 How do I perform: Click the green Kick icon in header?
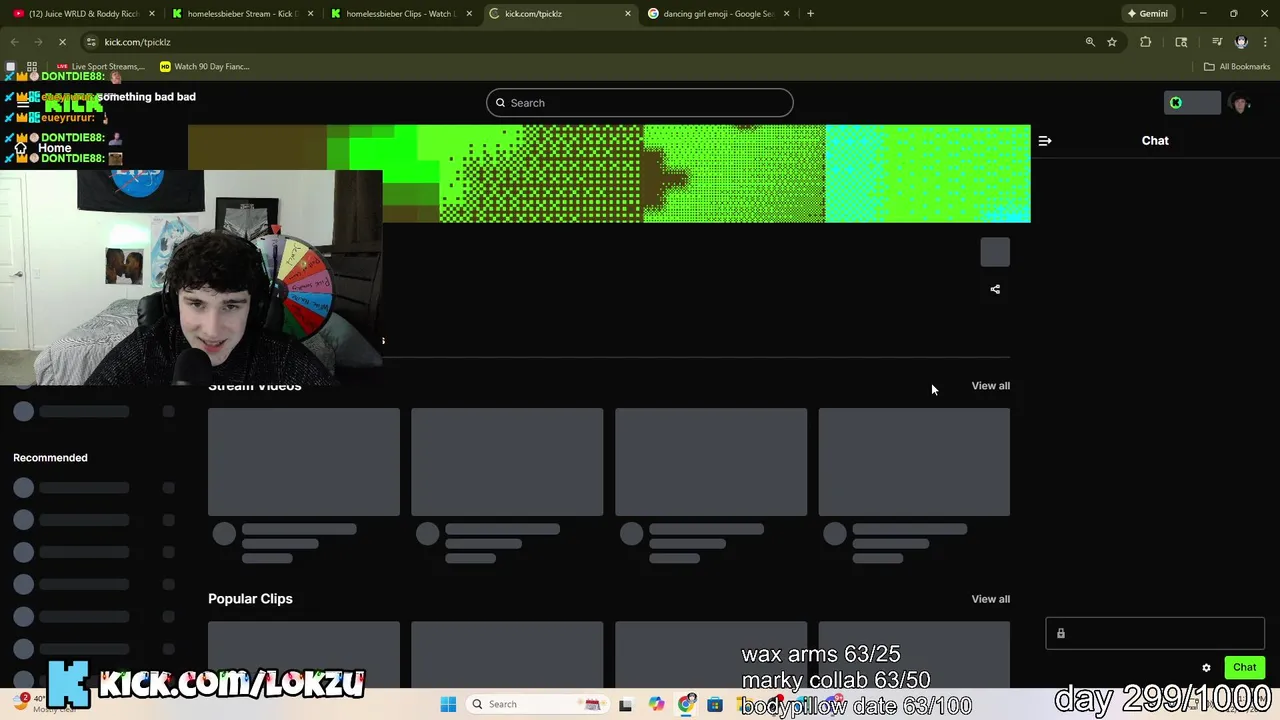click(x=1176, y=103)
